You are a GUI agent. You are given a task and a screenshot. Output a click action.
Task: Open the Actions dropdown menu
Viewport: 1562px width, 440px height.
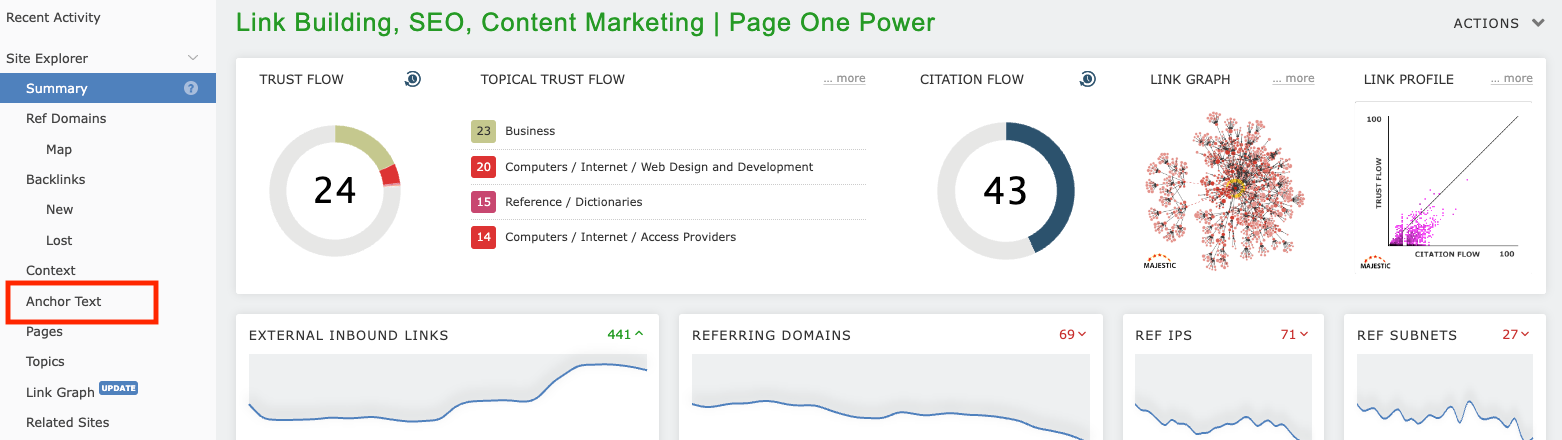(1499, 23)
